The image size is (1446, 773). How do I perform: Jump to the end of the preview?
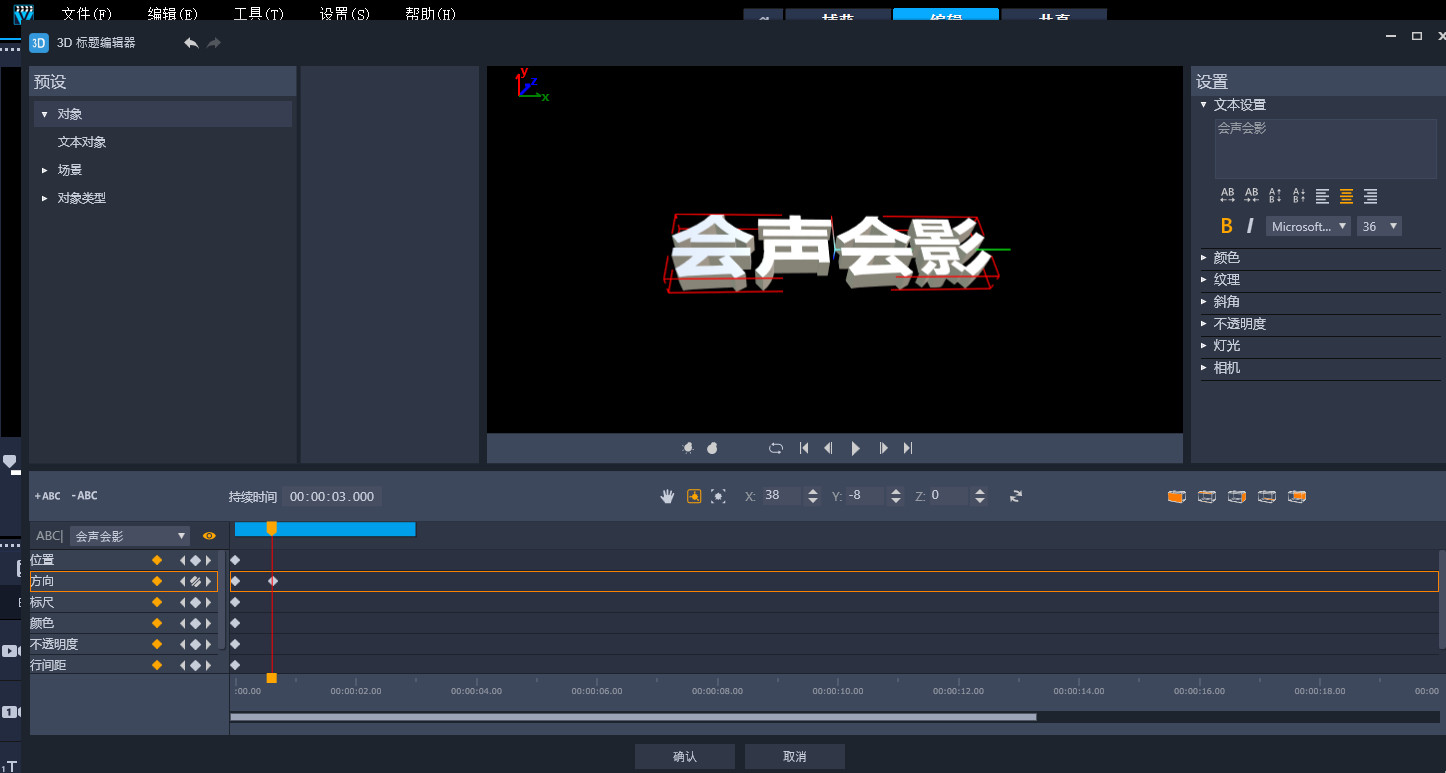pyautogui.click(x=908, y=448)
